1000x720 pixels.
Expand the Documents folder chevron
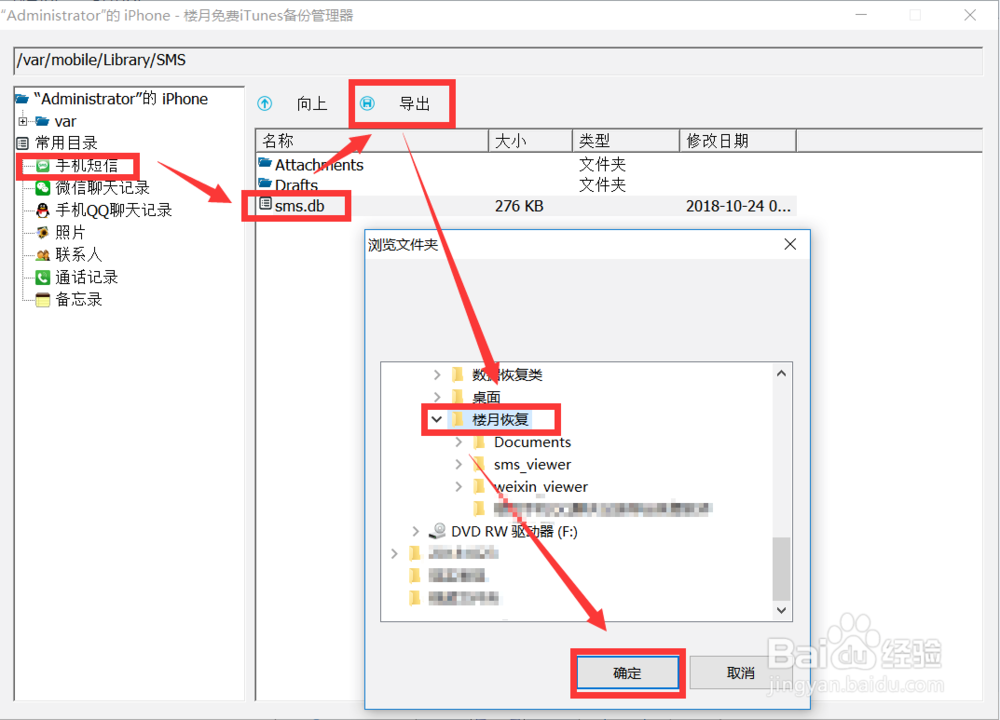(458, 442)
